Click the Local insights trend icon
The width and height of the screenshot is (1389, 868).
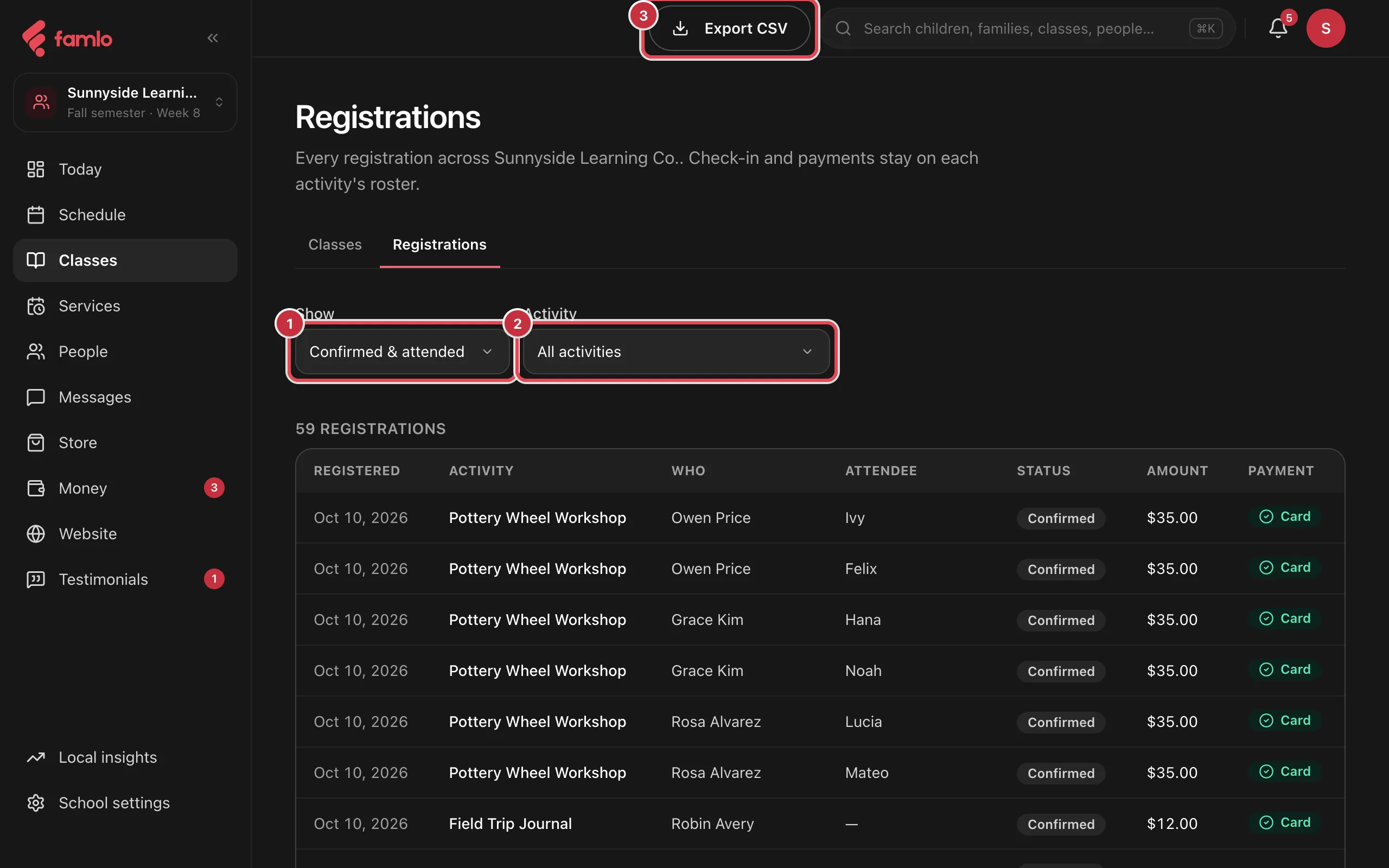tap(36, 757)
